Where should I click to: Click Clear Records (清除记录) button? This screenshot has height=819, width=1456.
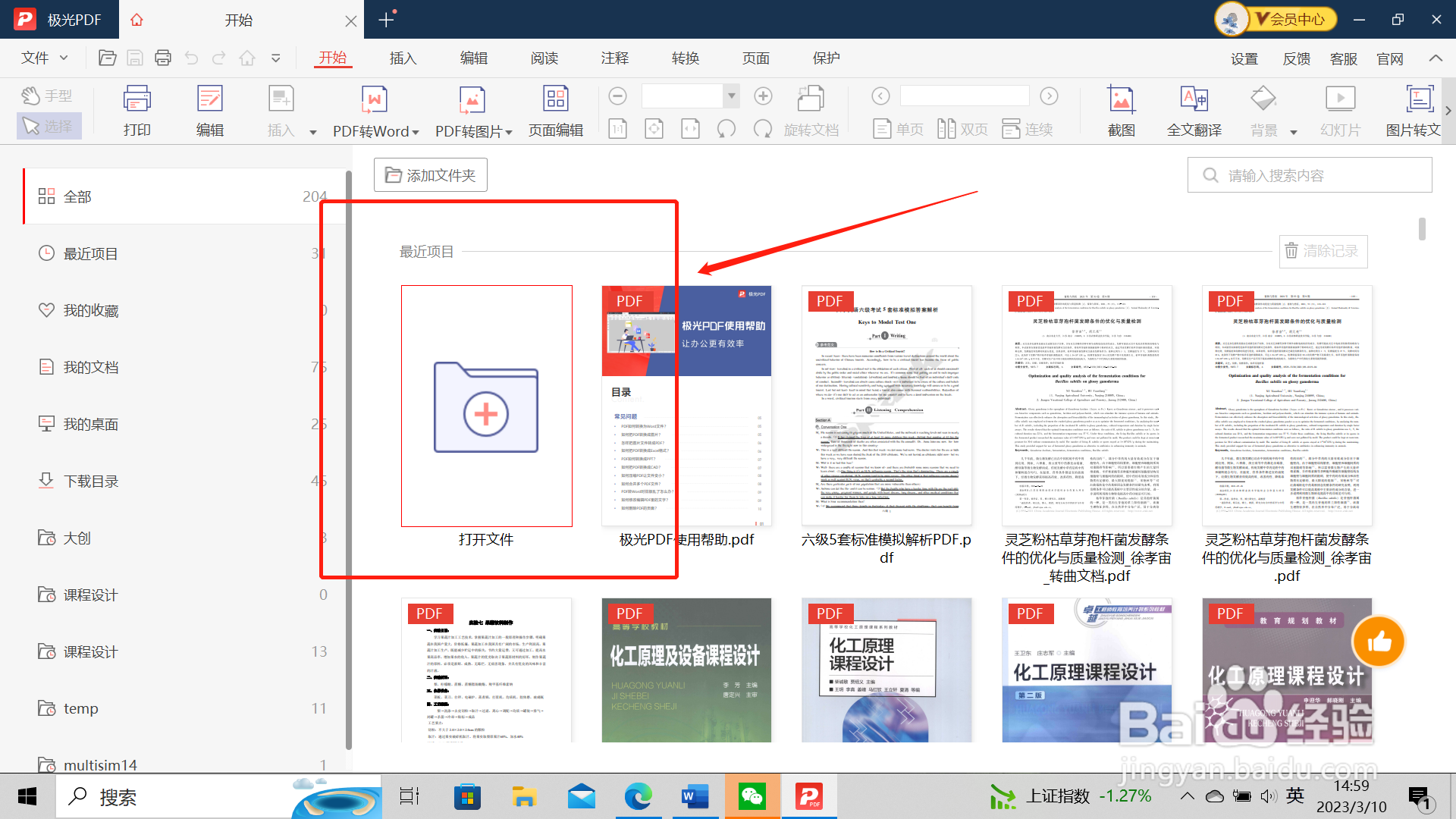point(1323,251)
